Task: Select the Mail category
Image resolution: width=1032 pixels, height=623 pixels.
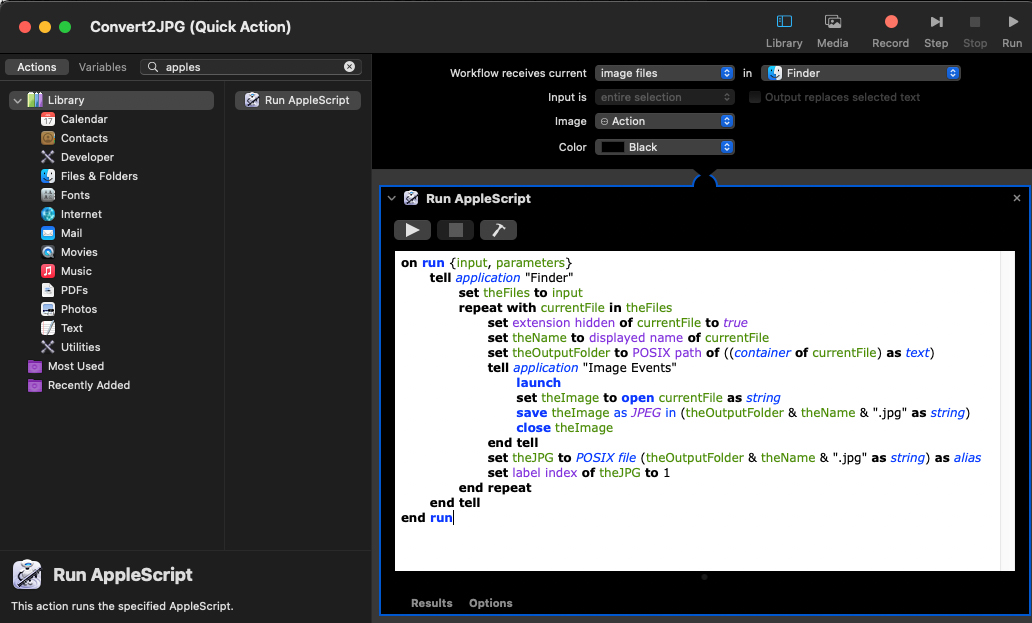Action: click(x=71, y=234)
